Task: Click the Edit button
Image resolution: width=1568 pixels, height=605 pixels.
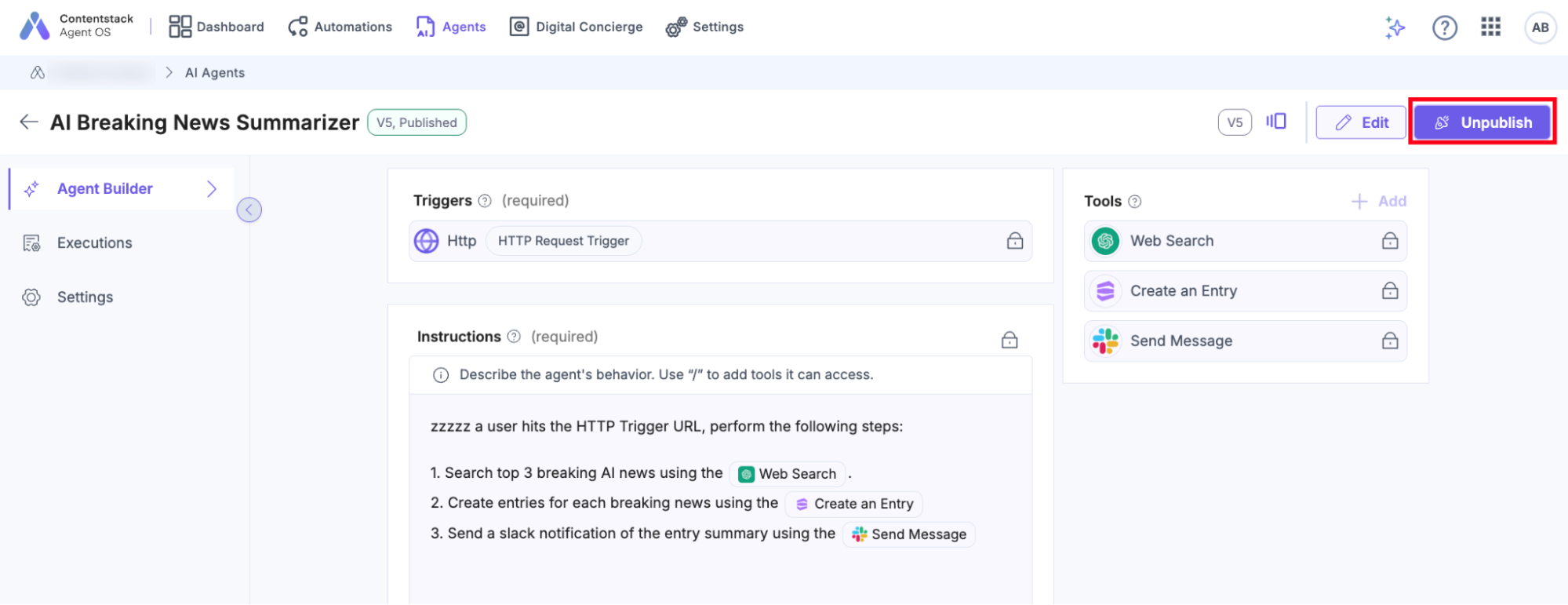Action: click(1361, 122)
